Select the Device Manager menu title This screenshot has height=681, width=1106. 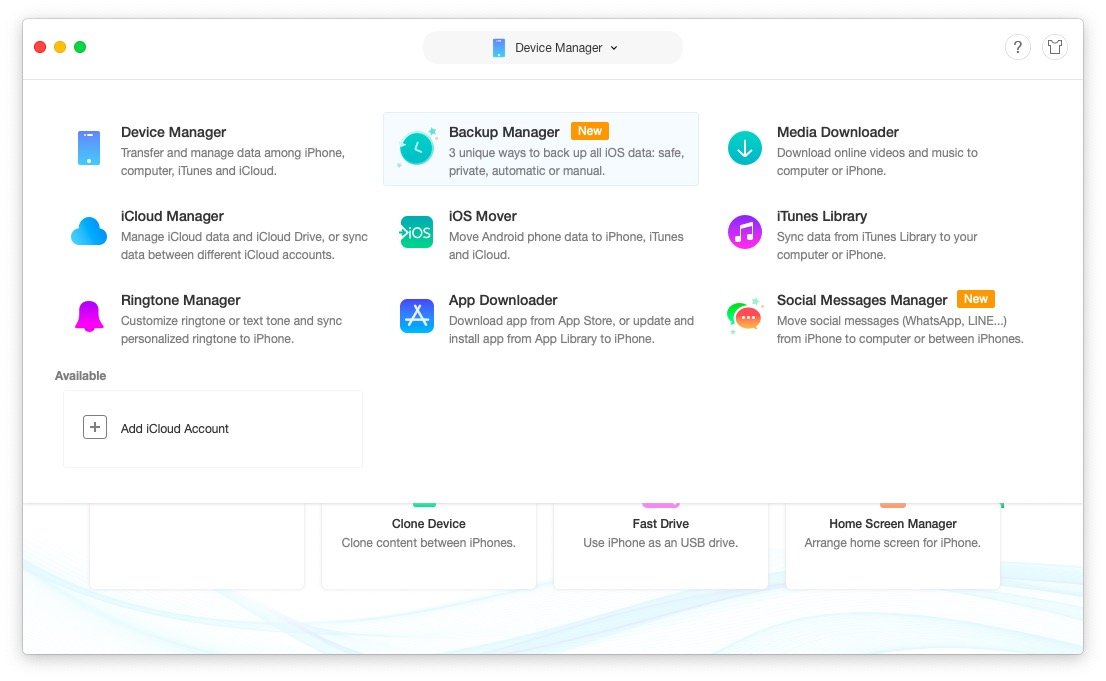click(x=174, y=132)
